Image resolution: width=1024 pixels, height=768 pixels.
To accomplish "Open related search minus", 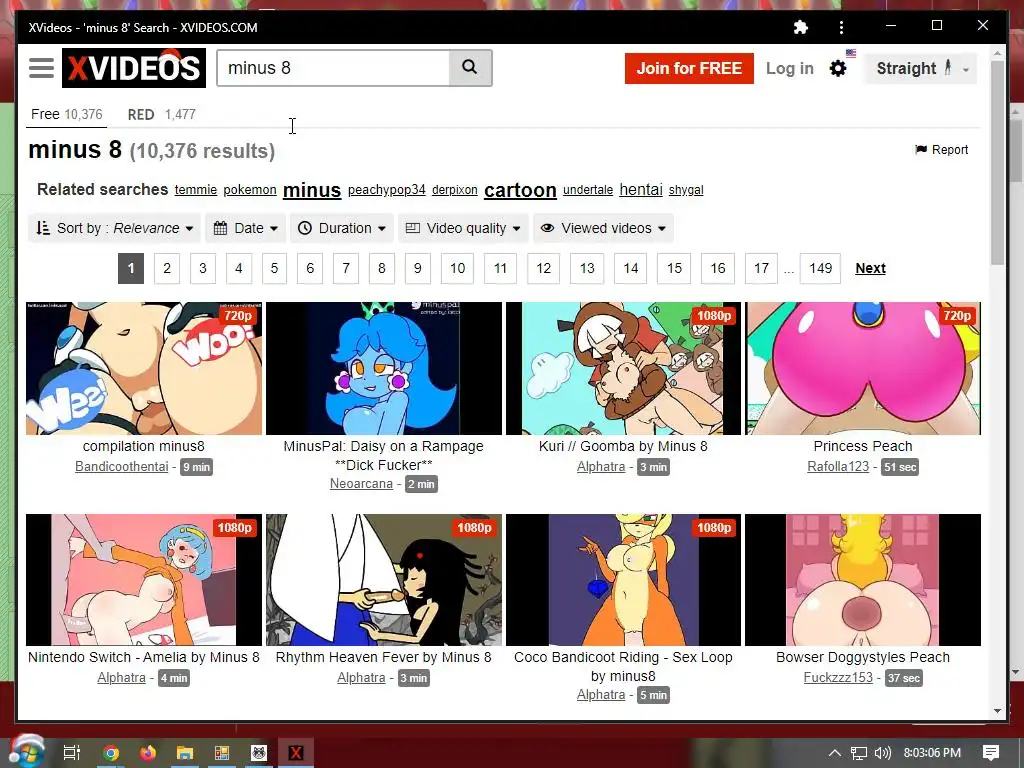I will coord(312,190).
